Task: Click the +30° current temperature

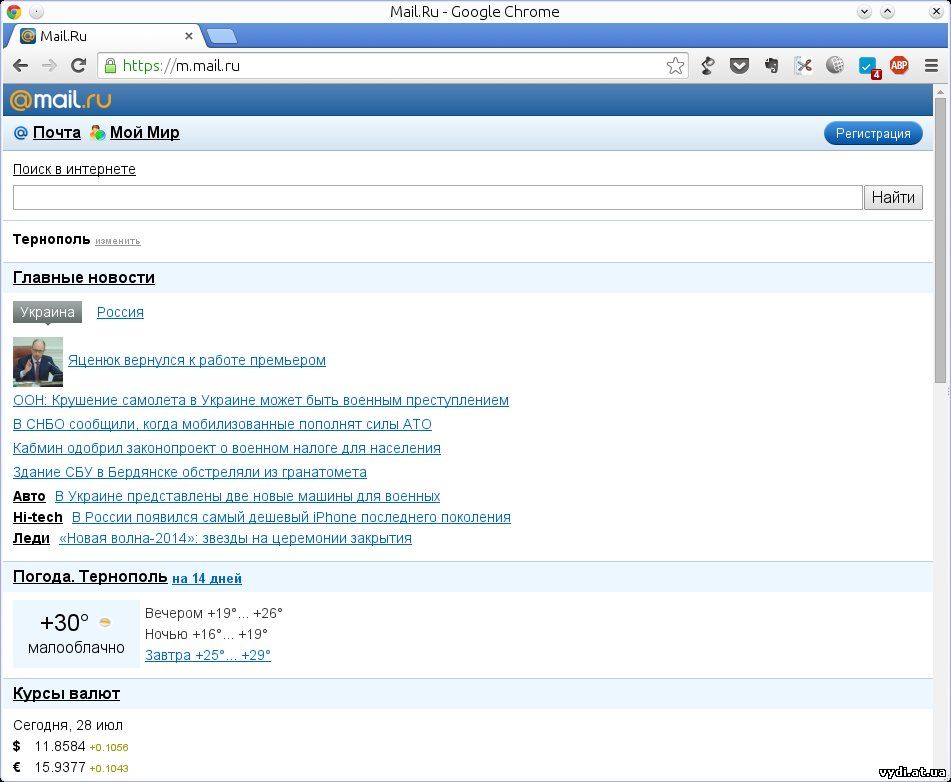Action: [x=64, y=623]
